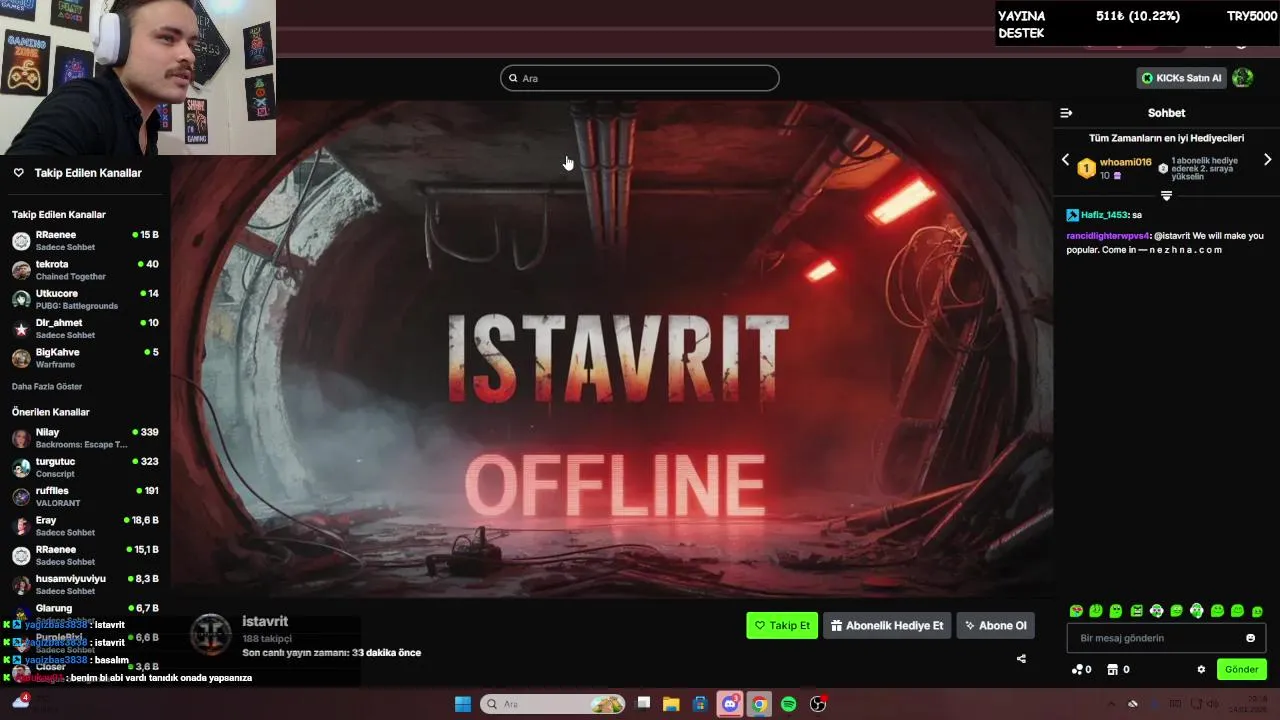Image resolution: width=1280 pixels, height=720 pixels.
Task: Open Discord from taskbar
Action: pyautogui.click(x=730, y=704)
